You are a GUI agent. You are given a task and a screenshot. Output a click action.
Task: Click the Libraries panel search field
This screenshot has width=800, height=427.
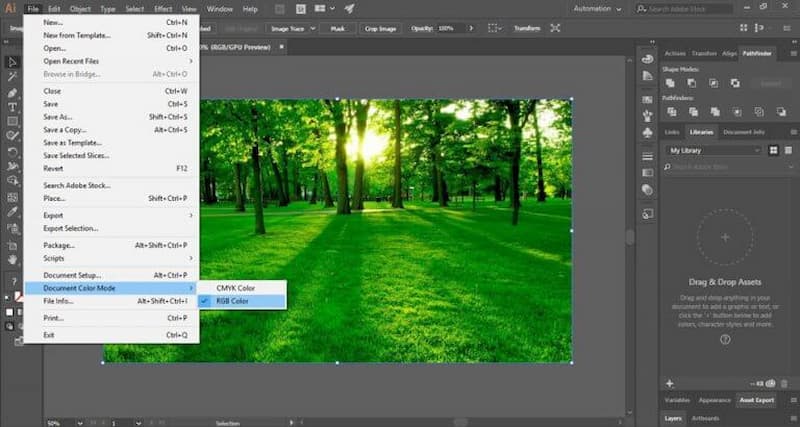[x=730, y=167]
